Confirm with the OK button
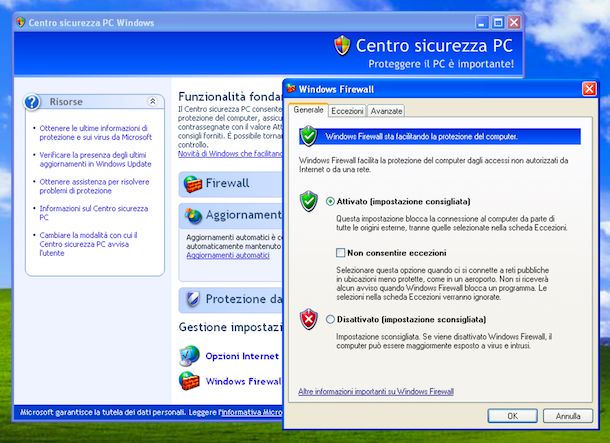The image size is (610, 443). point(512,416)
